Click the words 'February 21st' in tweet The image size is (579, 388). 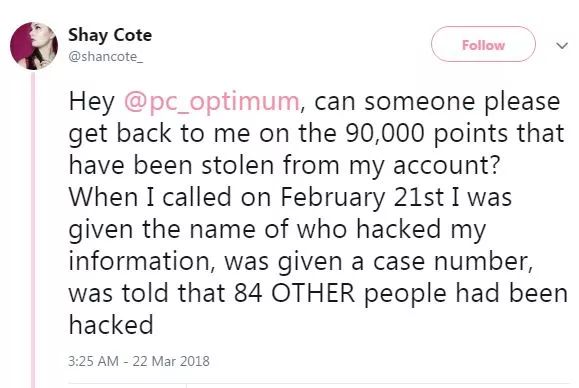click(362, 198)
